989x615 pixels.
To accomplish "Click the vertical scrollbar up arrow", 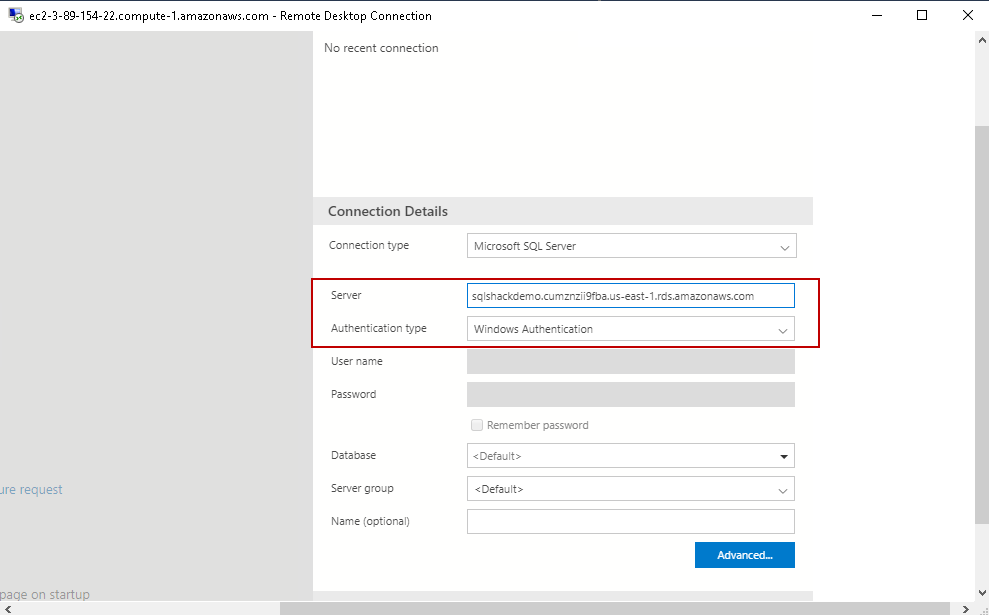I will pyautogui.click(x=981, y=40).
